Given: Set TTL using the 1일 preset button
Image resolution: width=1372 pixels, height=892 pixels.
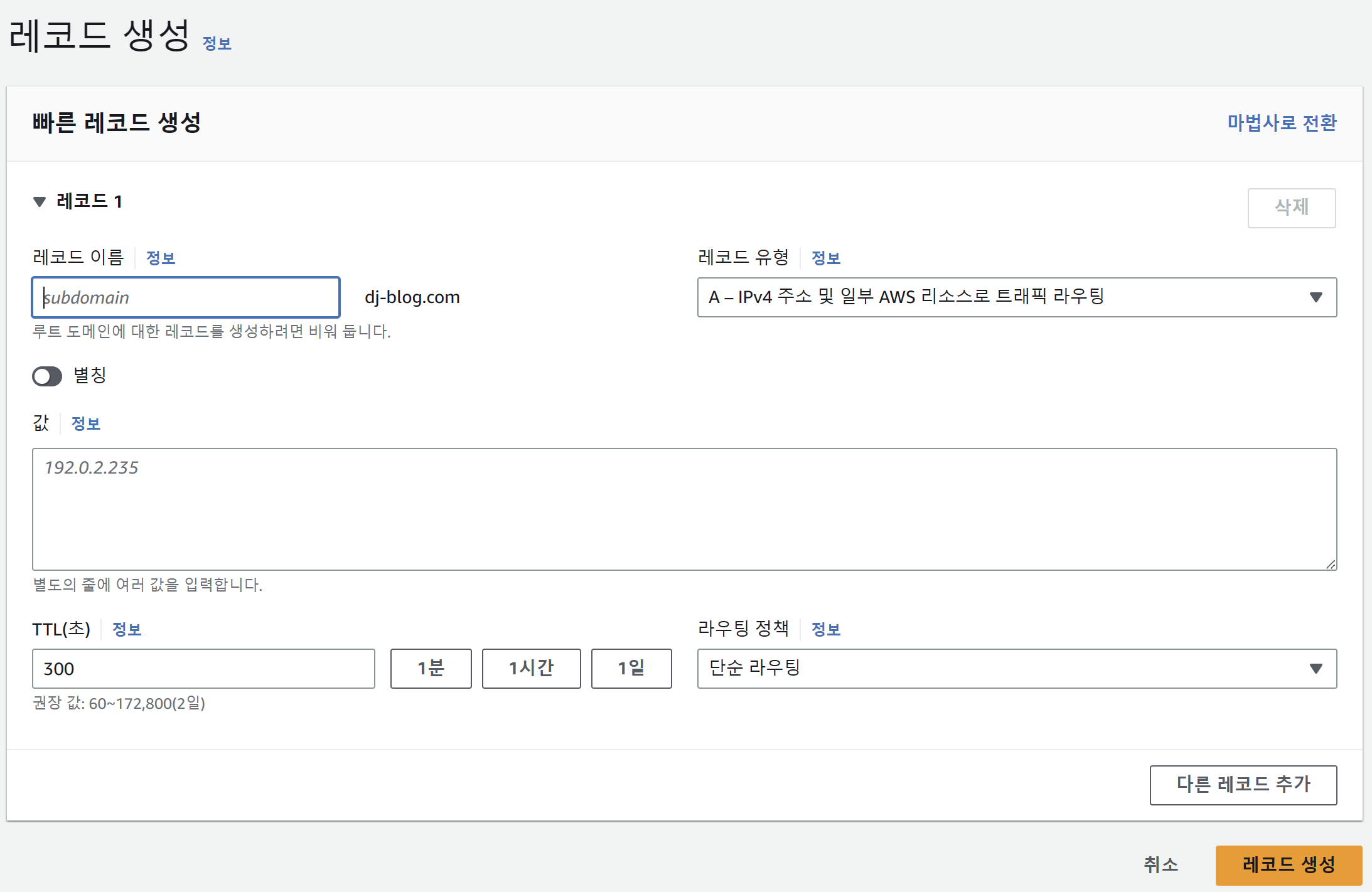Looking at the screenshot, I should tap(631, 669).
